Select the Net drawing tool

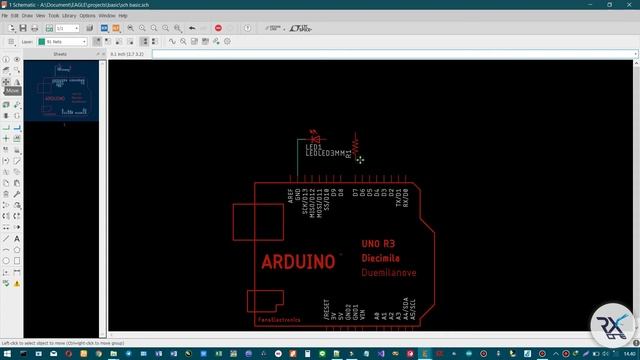point(6,128)
